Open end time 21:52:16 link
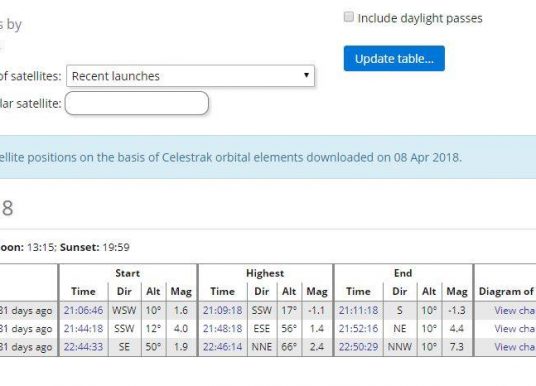Image resolution: width=536 pixels, height=386 pixels. tap(358, 329)
